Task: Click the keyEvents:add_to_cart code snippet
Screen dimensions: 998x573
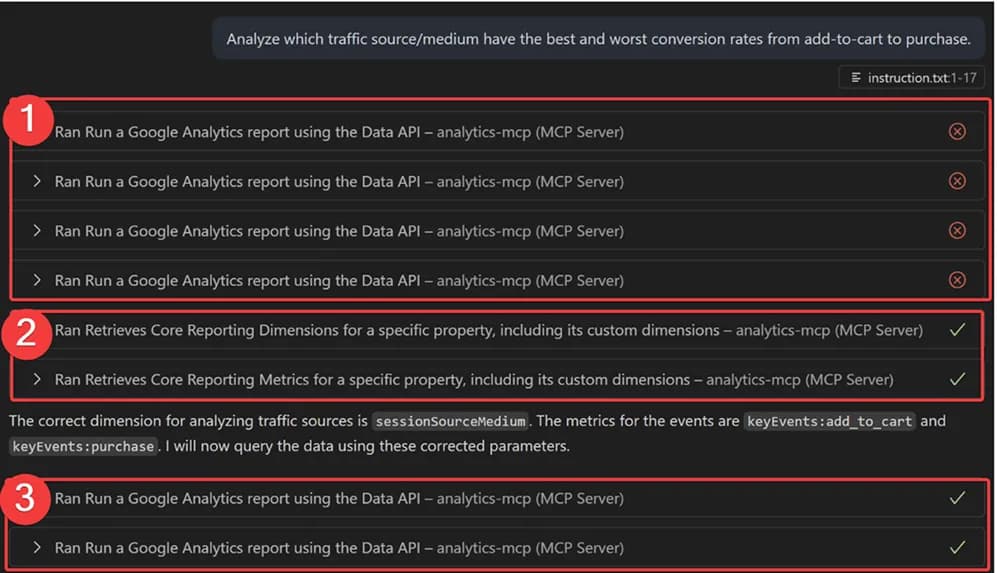Action: coord(829,421)
